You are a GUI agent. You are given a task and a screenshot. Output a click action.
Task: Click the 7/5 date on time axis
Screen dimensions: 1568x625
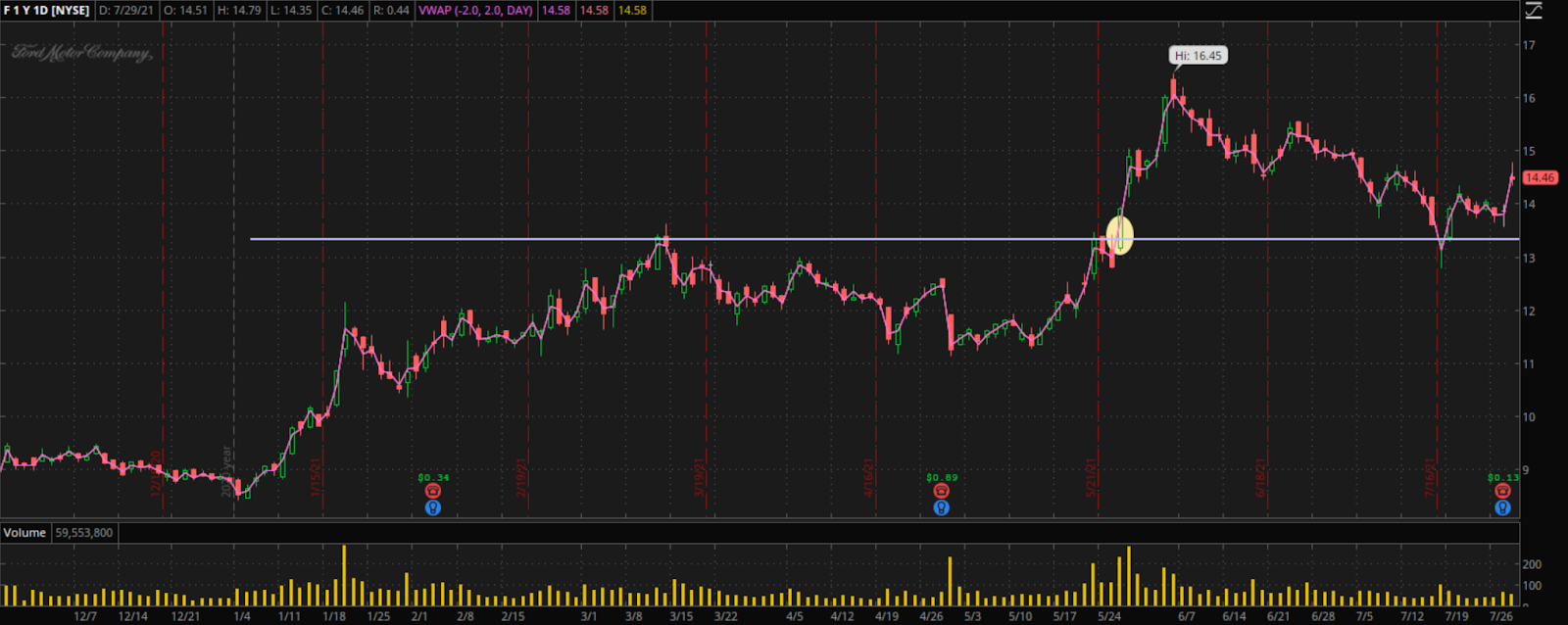[x=1364, y=616]
